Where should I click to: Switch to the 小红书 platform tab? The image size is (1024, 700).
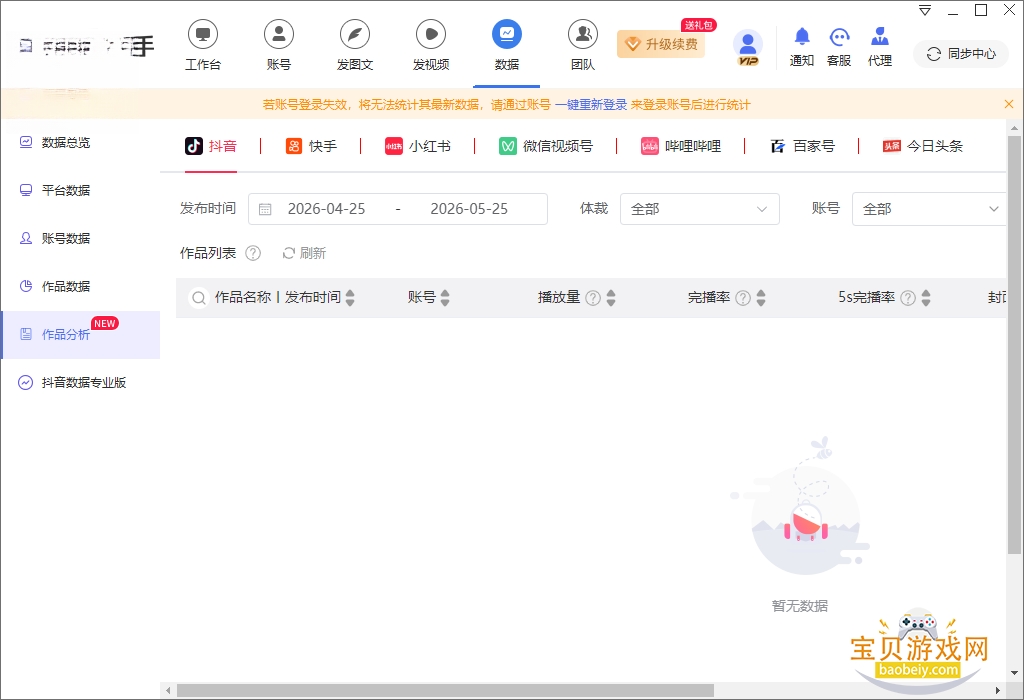[418, 146]
